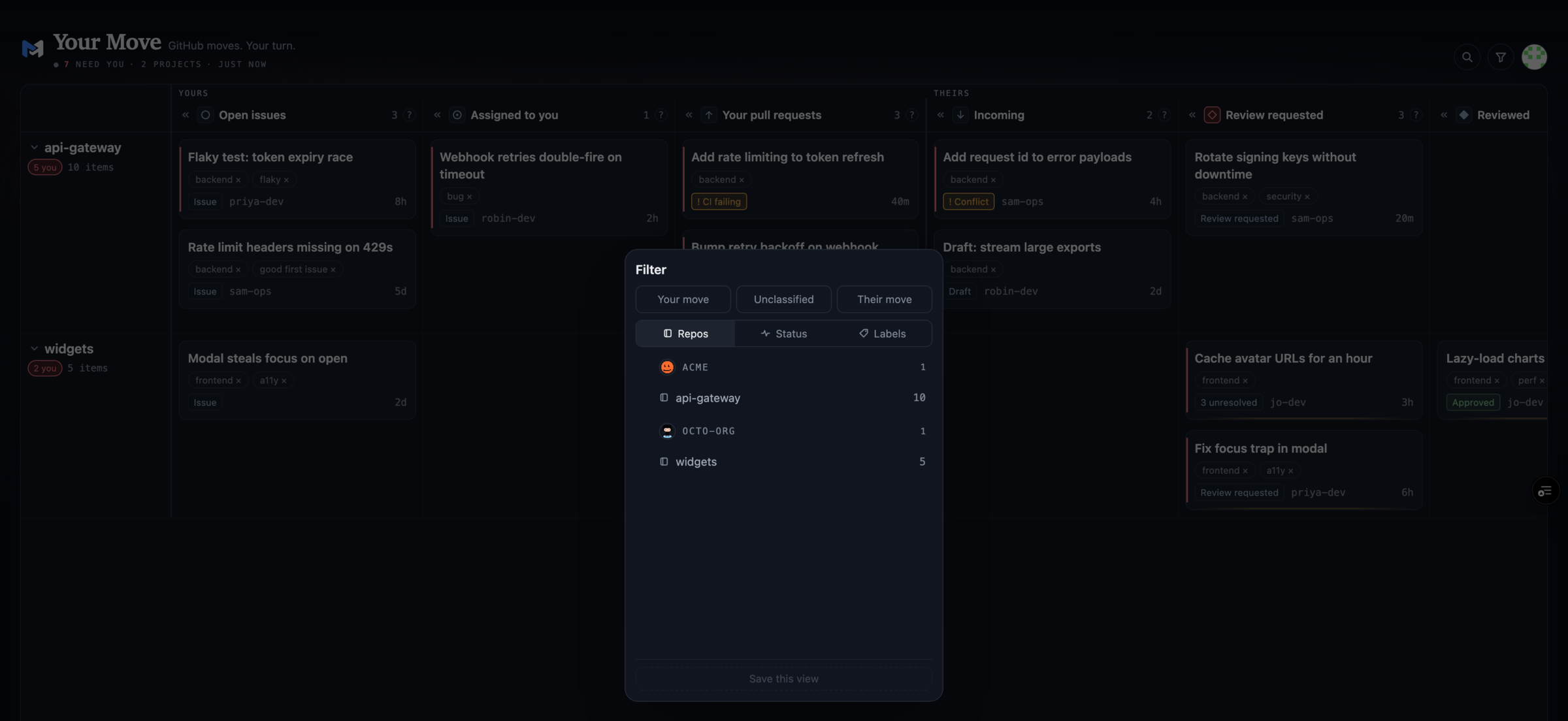
Task: Toggle the Unclassified filter chip
Action: coord(783,299)
